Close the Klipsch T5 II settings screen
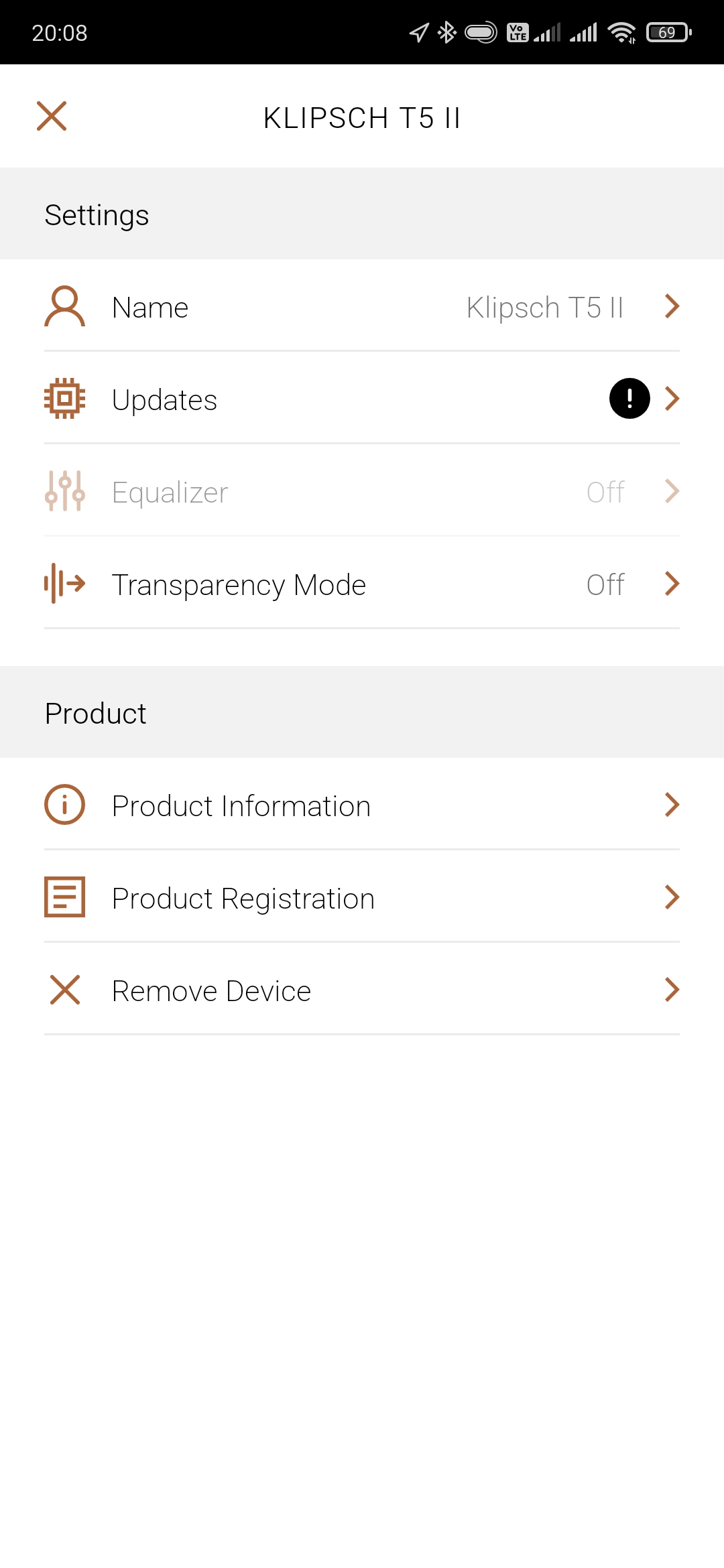Screen dimensions: 724x1568 52,116
